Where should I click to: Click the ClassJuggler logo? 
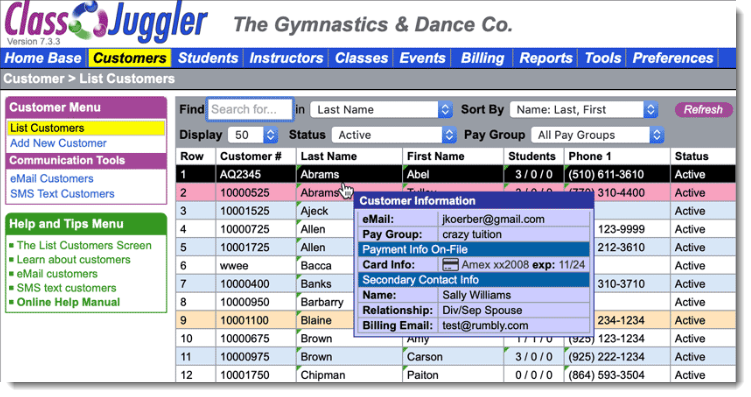tap(105, 22)
